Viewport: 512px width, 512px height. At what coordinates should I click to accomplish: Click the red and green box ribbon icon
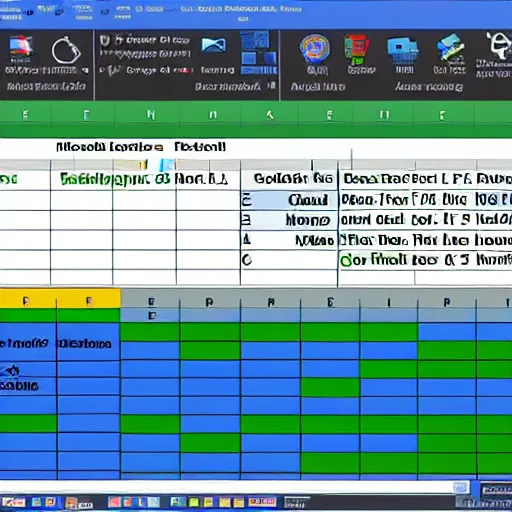[x=357, y=49]
